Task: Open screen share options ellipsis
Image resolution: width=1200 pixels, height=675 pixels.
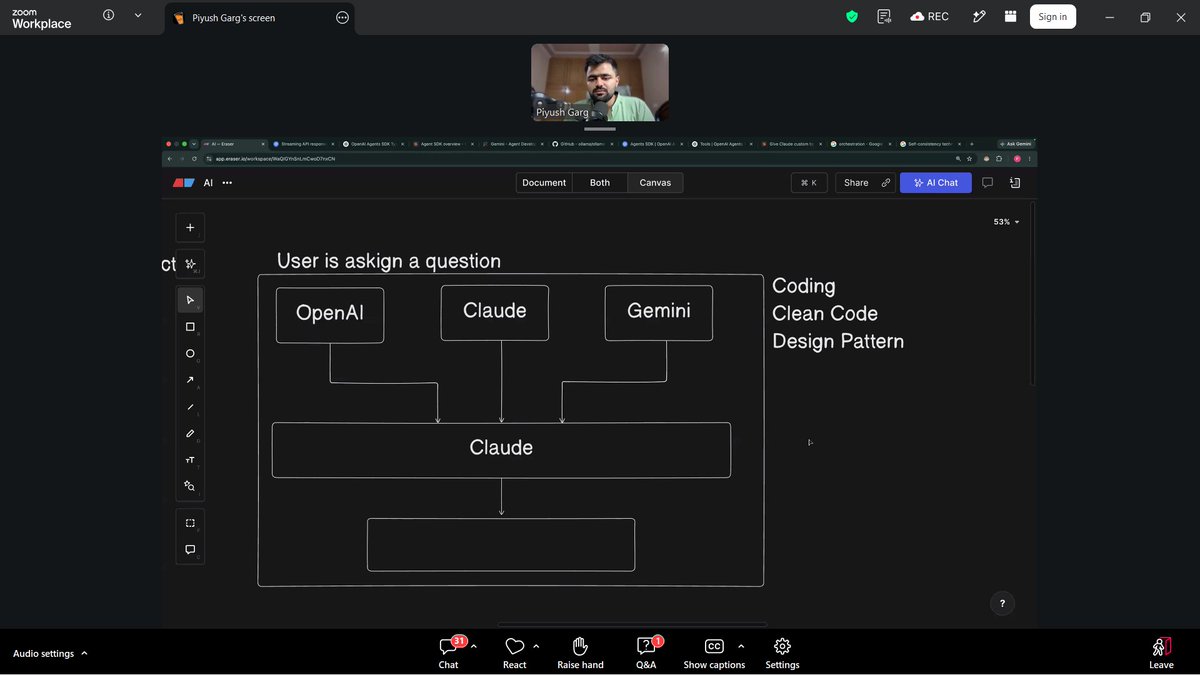Action: coord(343,17)
